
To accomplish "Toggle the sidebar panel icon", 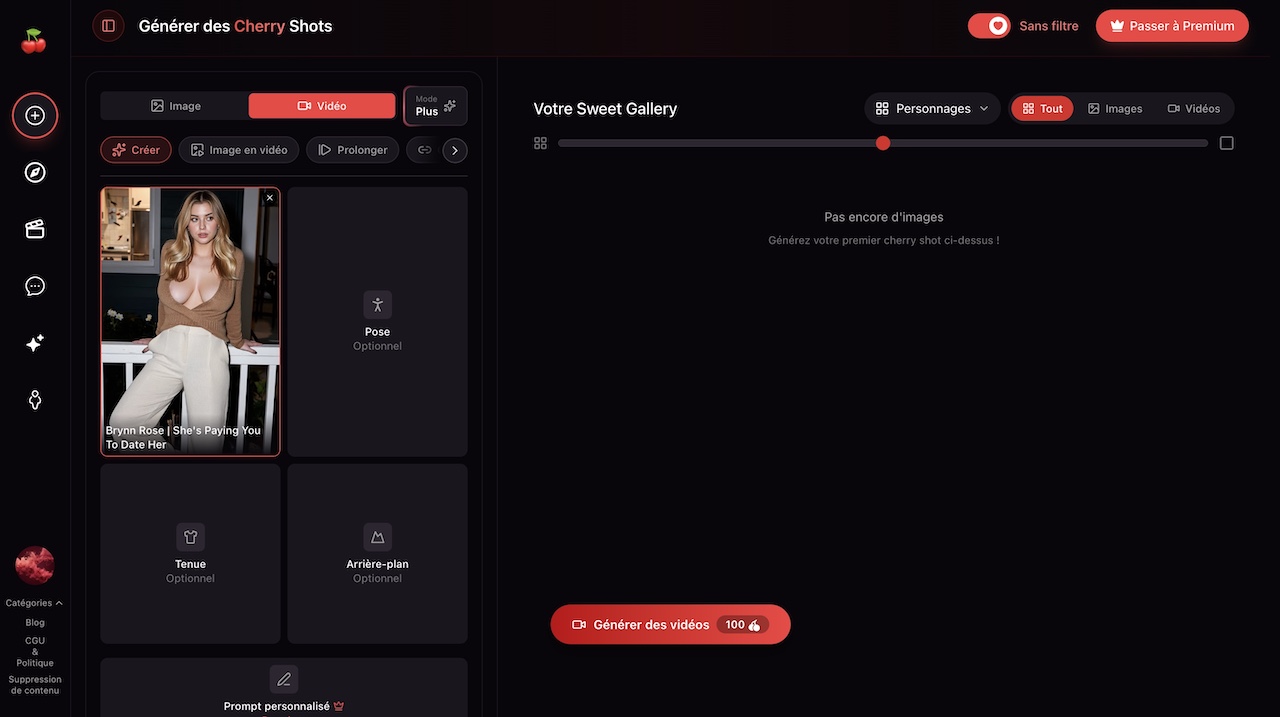I will click(109, 26).
